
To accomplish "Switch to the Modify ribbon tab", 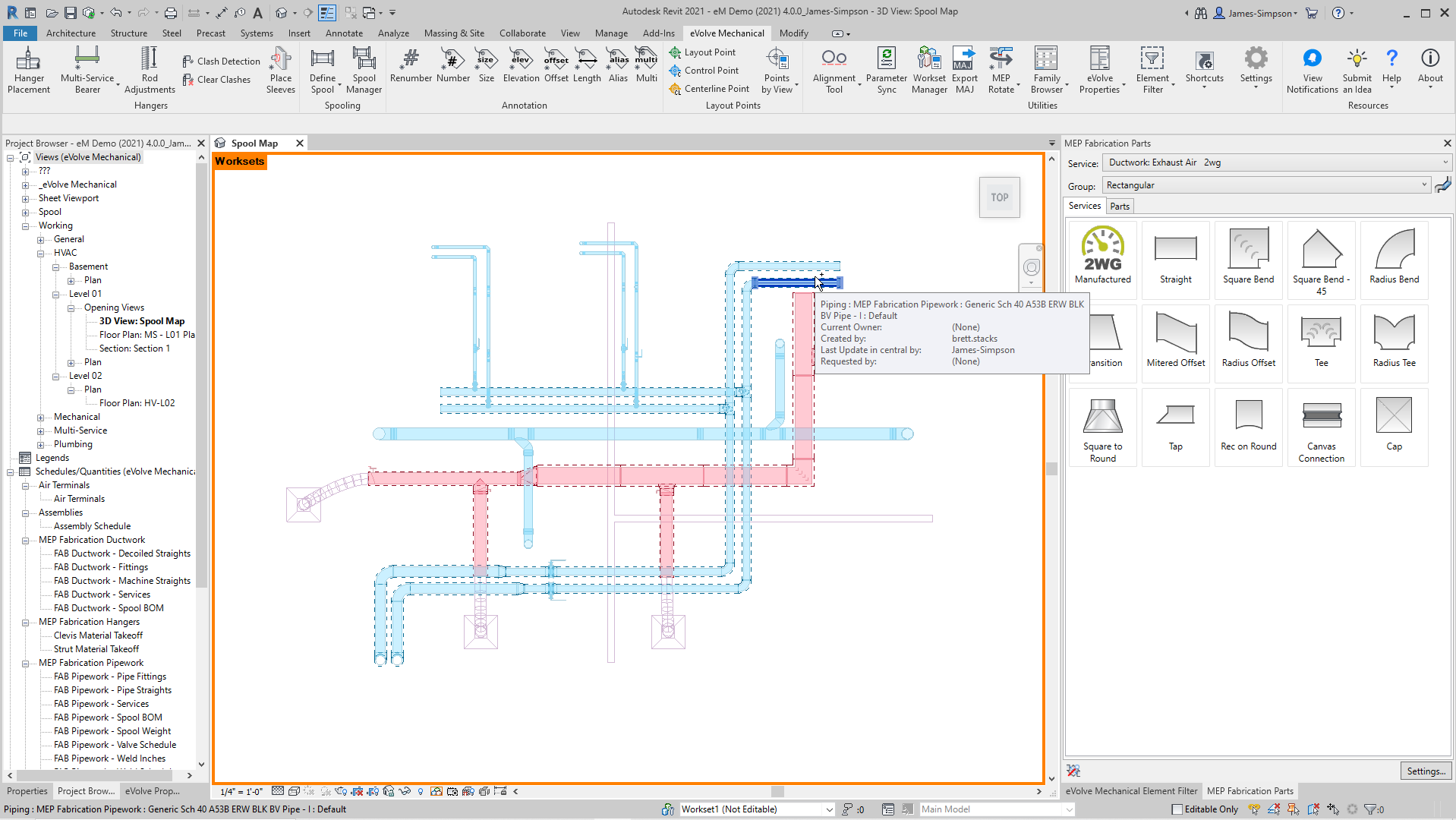I will point(793,33).
